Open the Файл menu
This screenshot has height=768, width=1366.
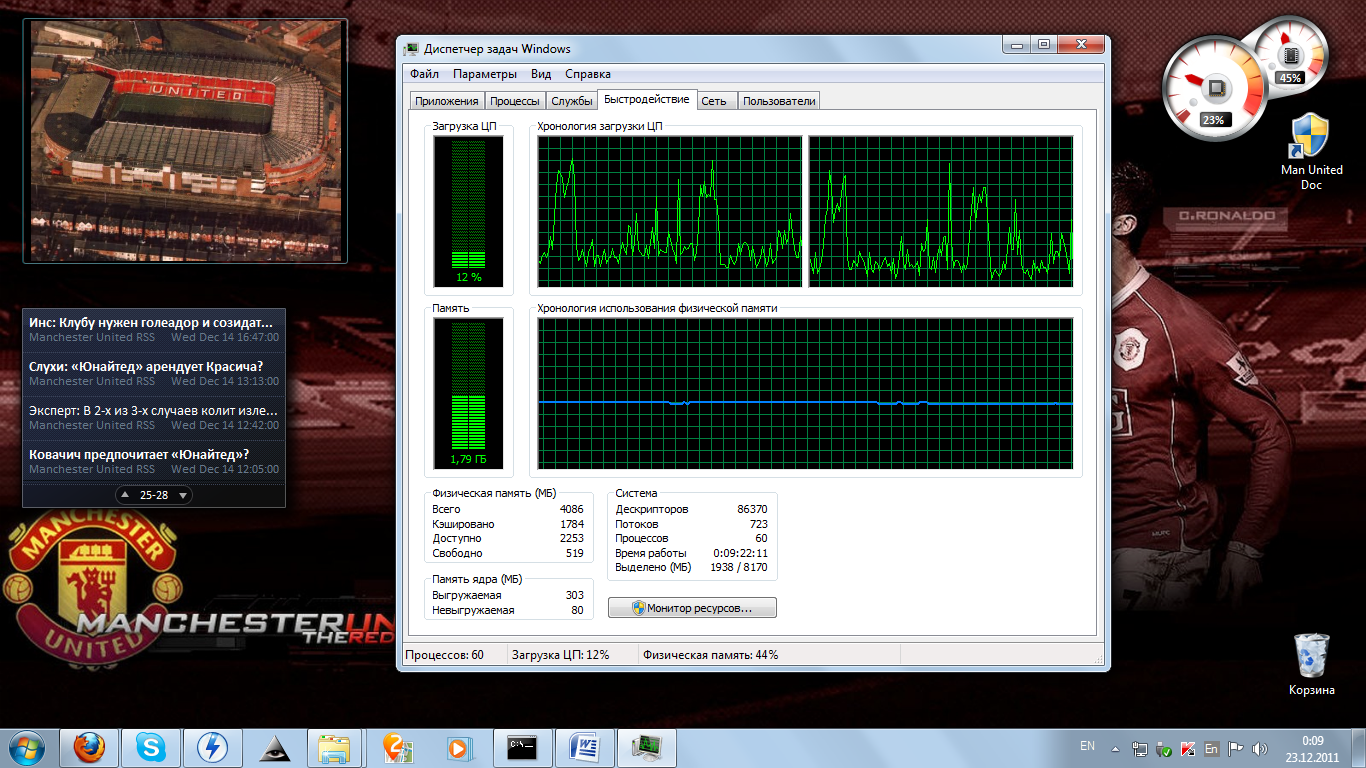click(x=424, y=74)
